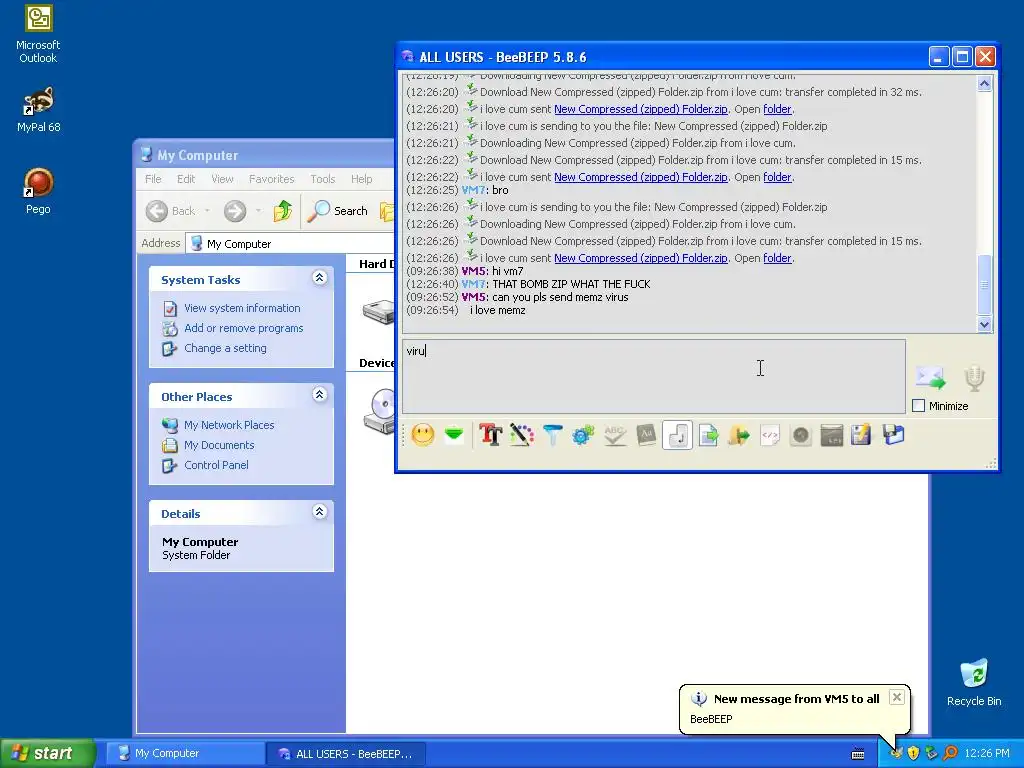Click the 12:26 PM taskbar clock
This screenshot has height=768, width=1024.
tap(987, 753)
